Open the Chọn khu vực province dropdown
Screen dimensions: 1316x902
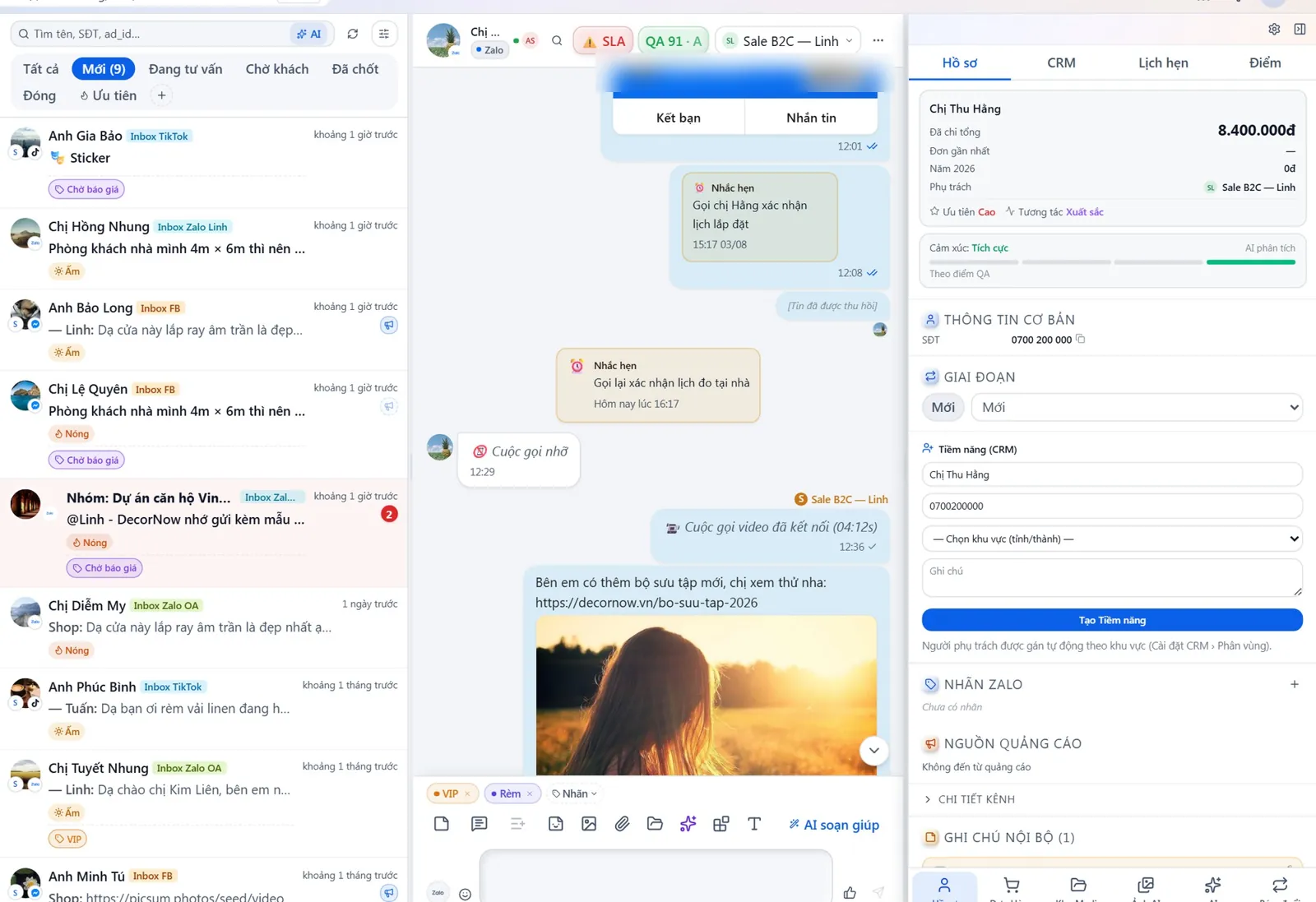click(x=1112, y=539)
